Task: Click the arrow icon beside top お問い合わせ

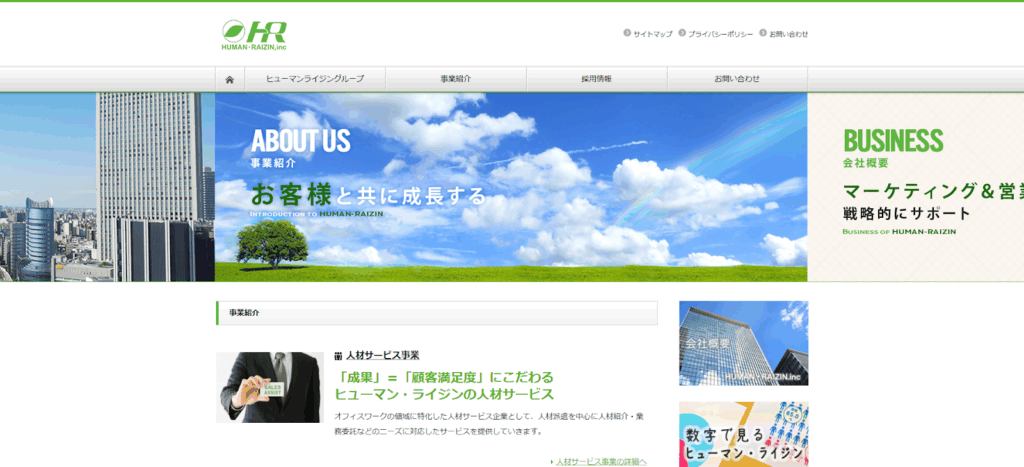Action: click(x=763, y=33)
